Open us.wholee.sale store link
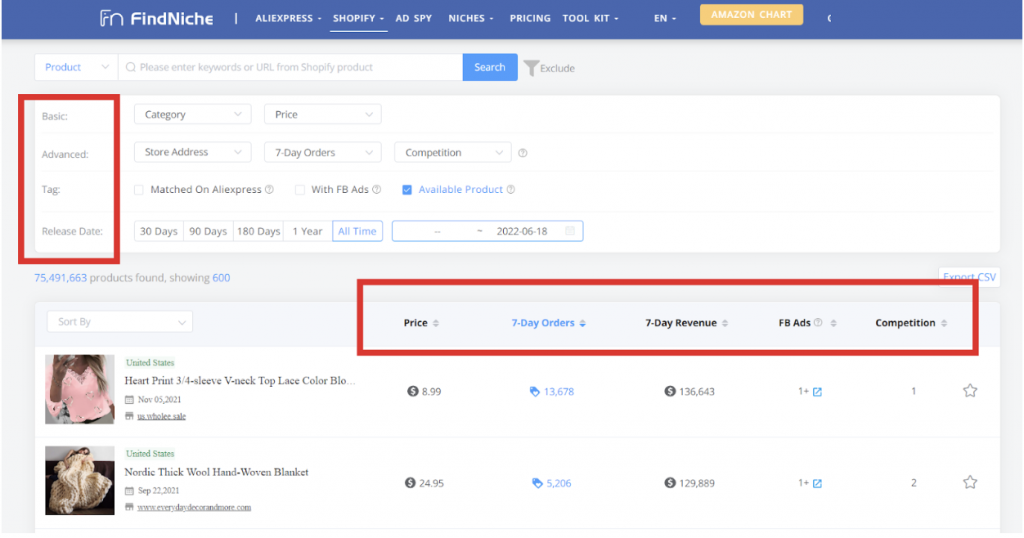1024x538 pixels. point(161,416)
